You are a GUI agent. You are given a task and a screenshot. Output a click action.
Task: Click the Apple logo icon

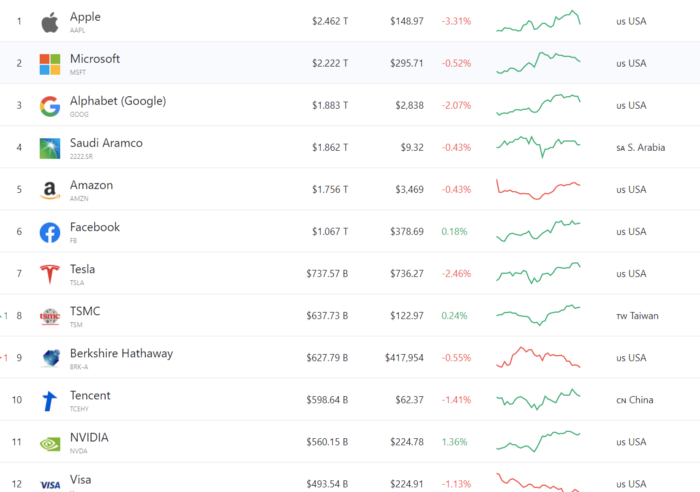(x=50, y=23)
